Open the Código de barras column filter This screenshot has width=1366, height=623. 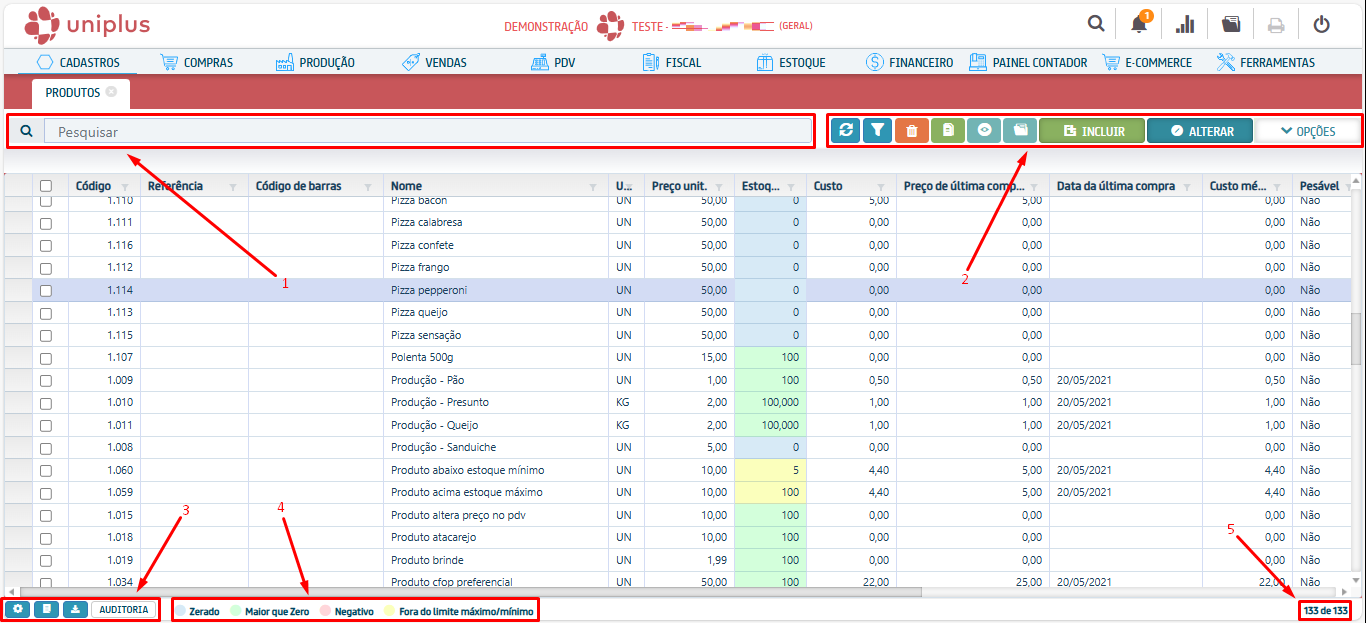point(368,187)
